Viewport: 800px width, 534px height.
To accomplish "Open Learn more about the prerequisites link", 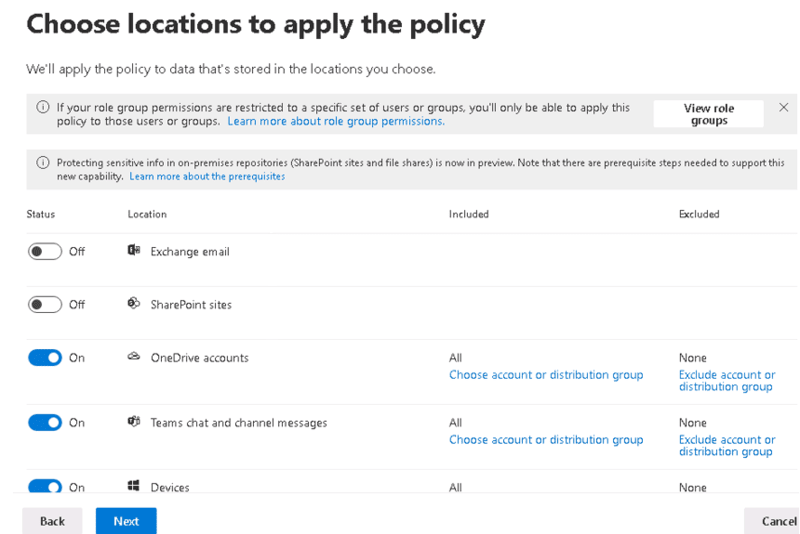I will click(x=207, y=176).
